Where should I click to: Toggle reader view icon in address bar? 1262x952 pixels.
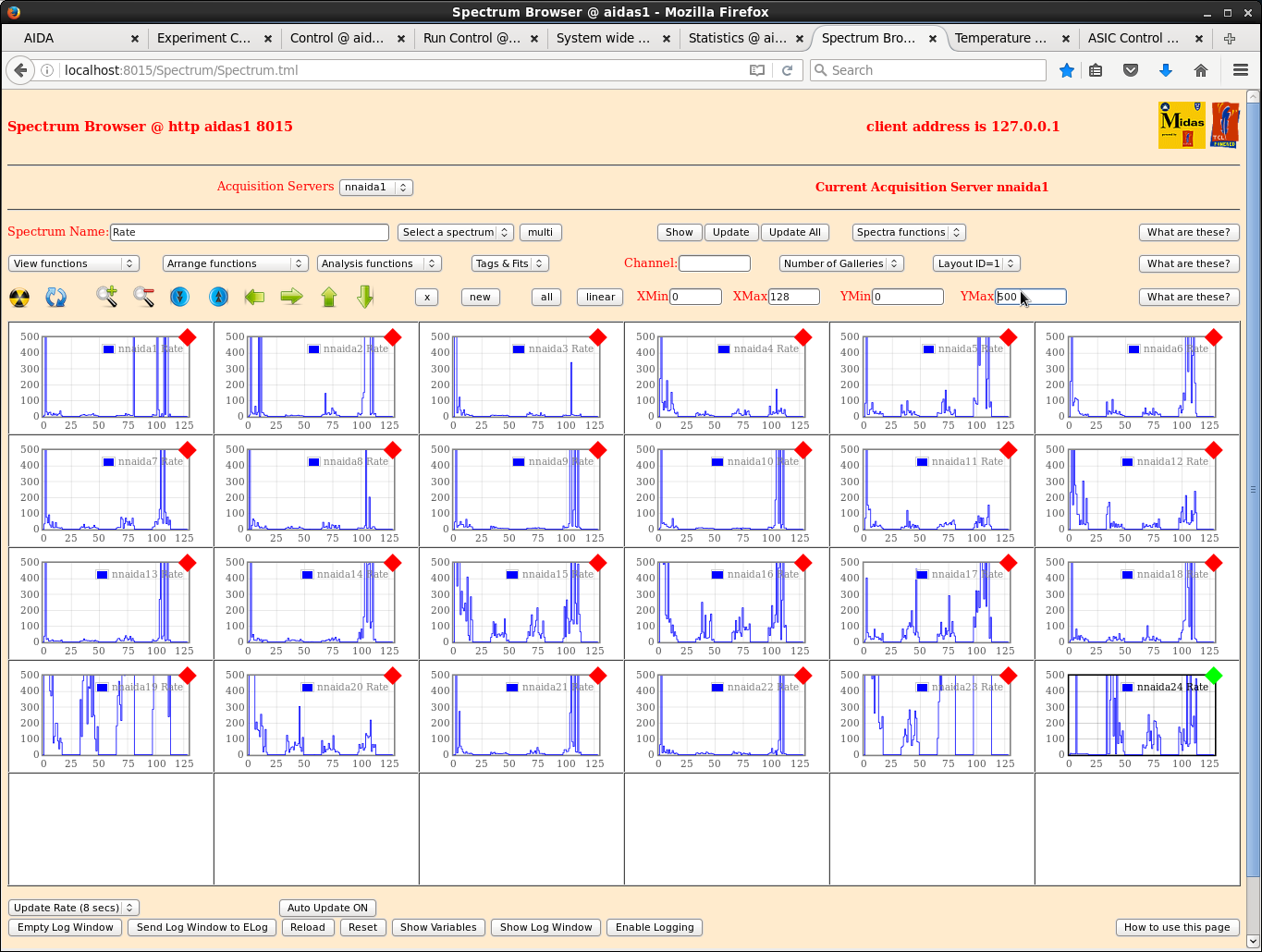click(757, 70)
